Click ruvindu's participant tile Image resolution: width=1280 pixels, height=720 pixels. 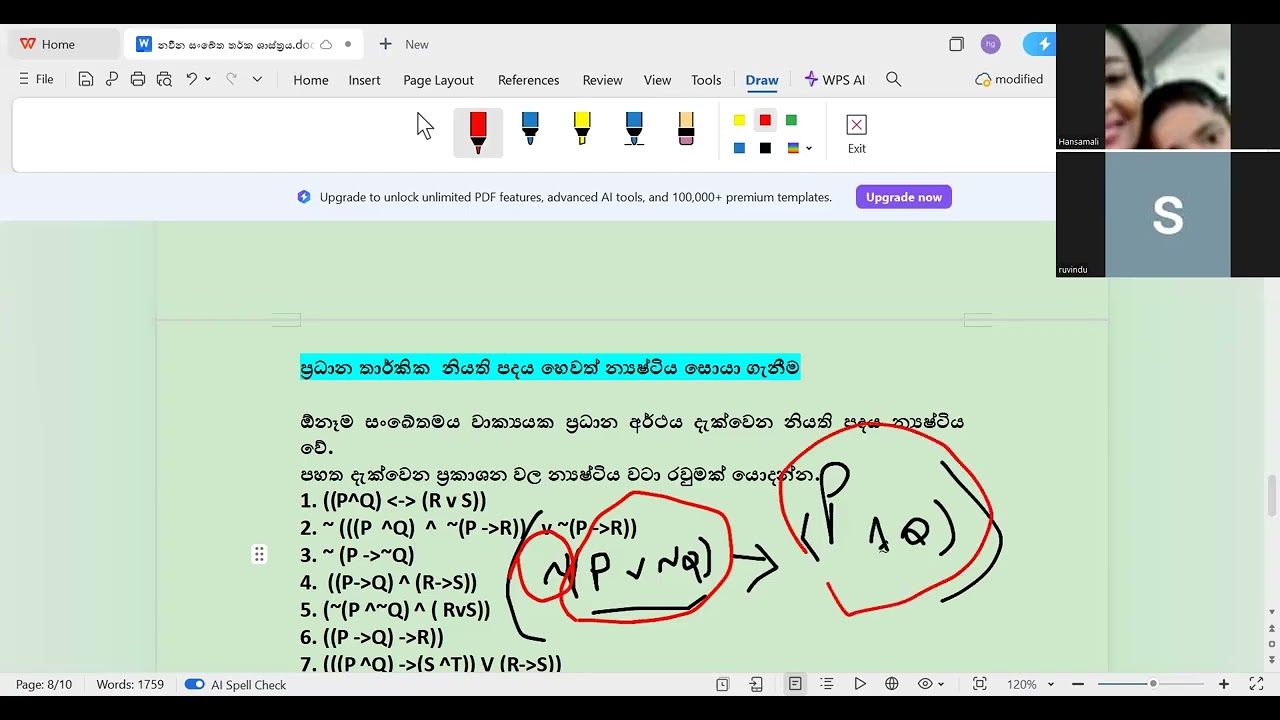(x=1167, y=215)
